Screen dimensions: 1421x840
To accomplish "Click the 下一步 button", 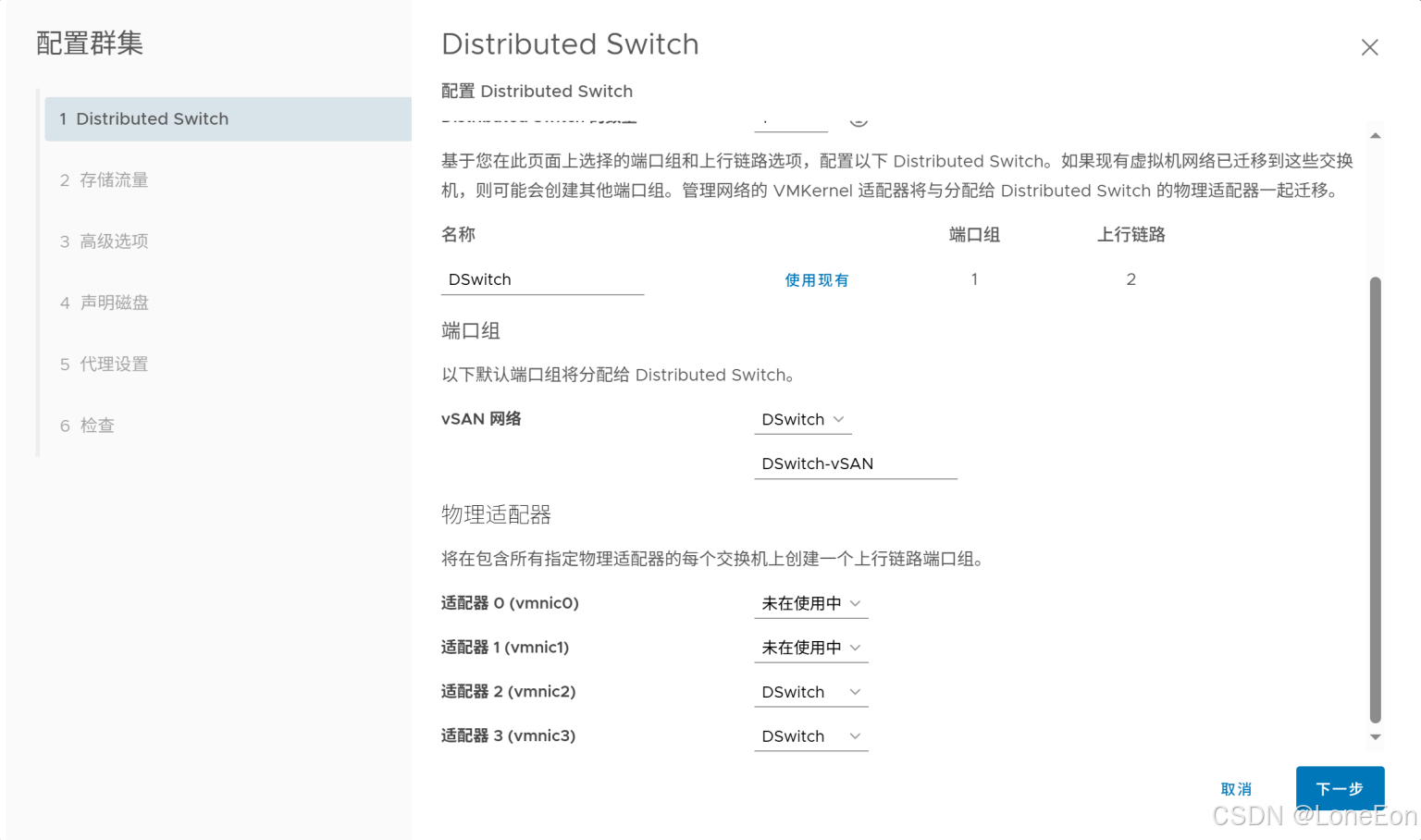I will [1340, 788].
